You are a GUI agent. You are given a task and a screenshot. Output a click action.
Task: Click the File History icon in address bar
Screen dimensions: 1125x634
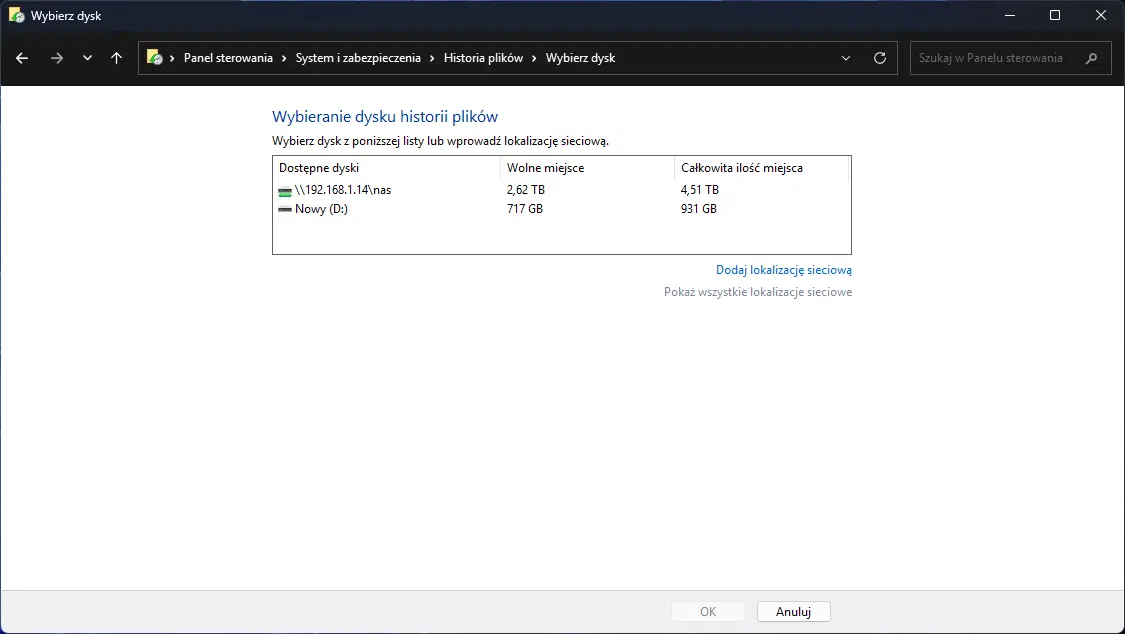point(155,58)
